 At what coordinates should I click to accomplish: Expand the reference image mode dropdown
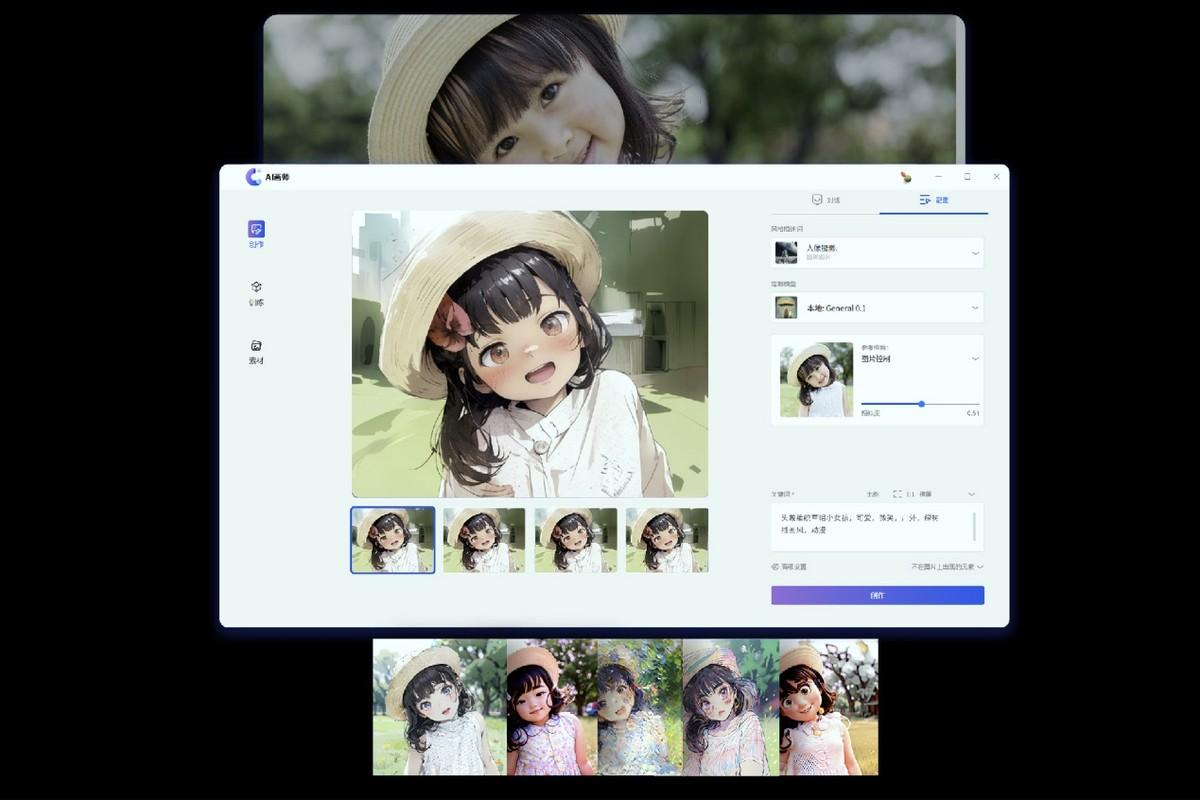(x=975, y=359)
